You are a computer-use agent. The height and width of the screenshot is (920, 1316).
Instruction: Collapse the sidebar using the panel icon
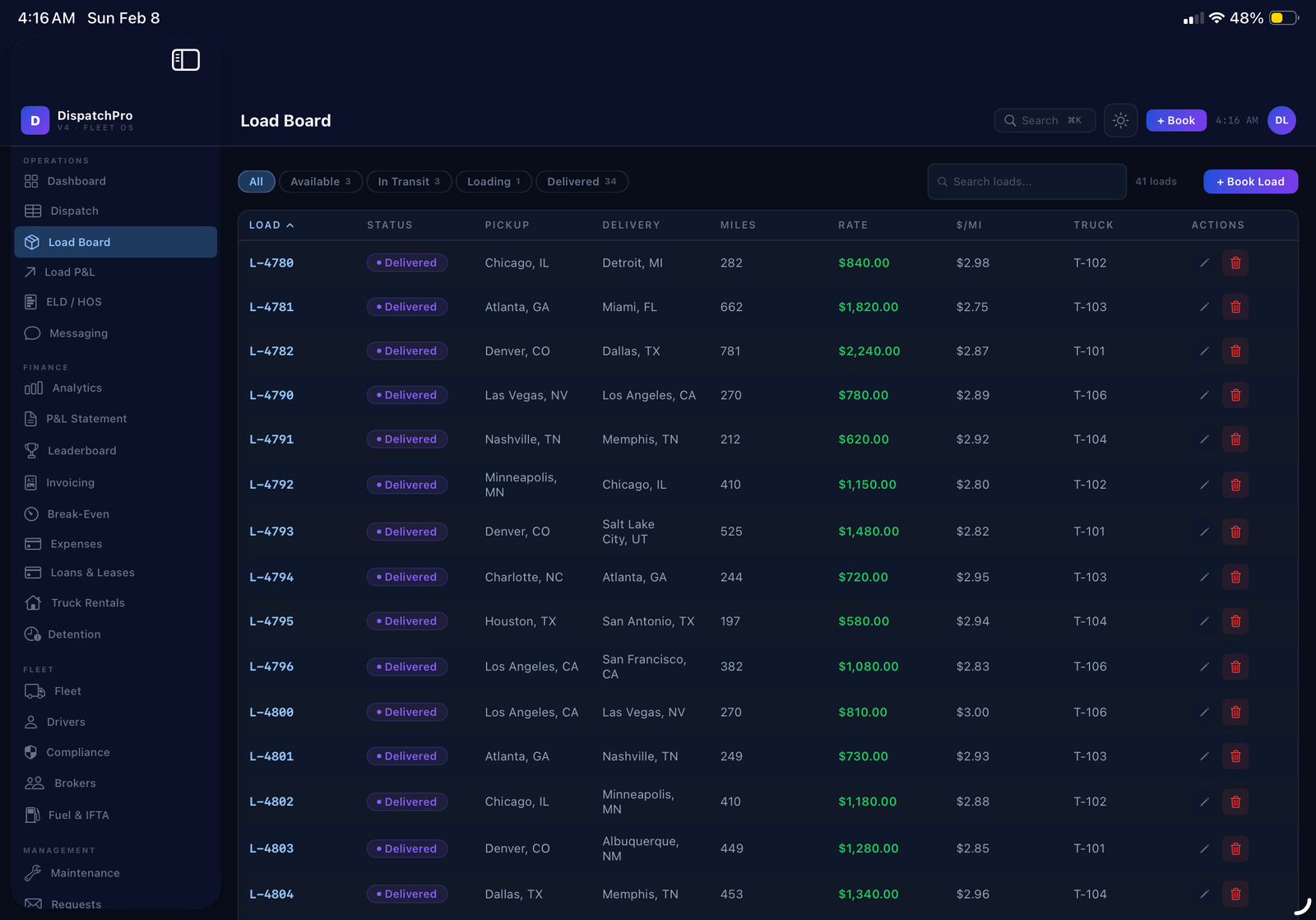click(x=185, y=60)
